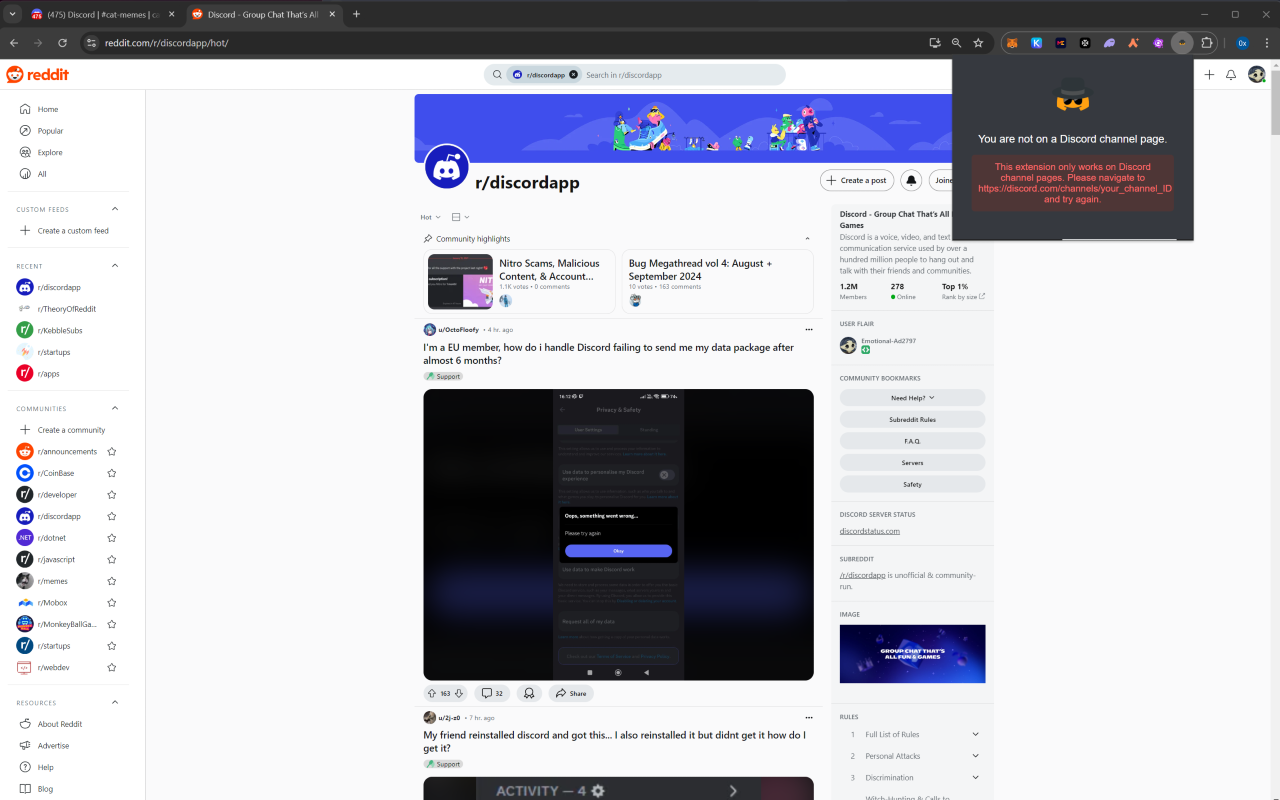Open Chrome Extensions puzzle menu
This screenshot has width=1280, height=800.
coord(1207,43)
